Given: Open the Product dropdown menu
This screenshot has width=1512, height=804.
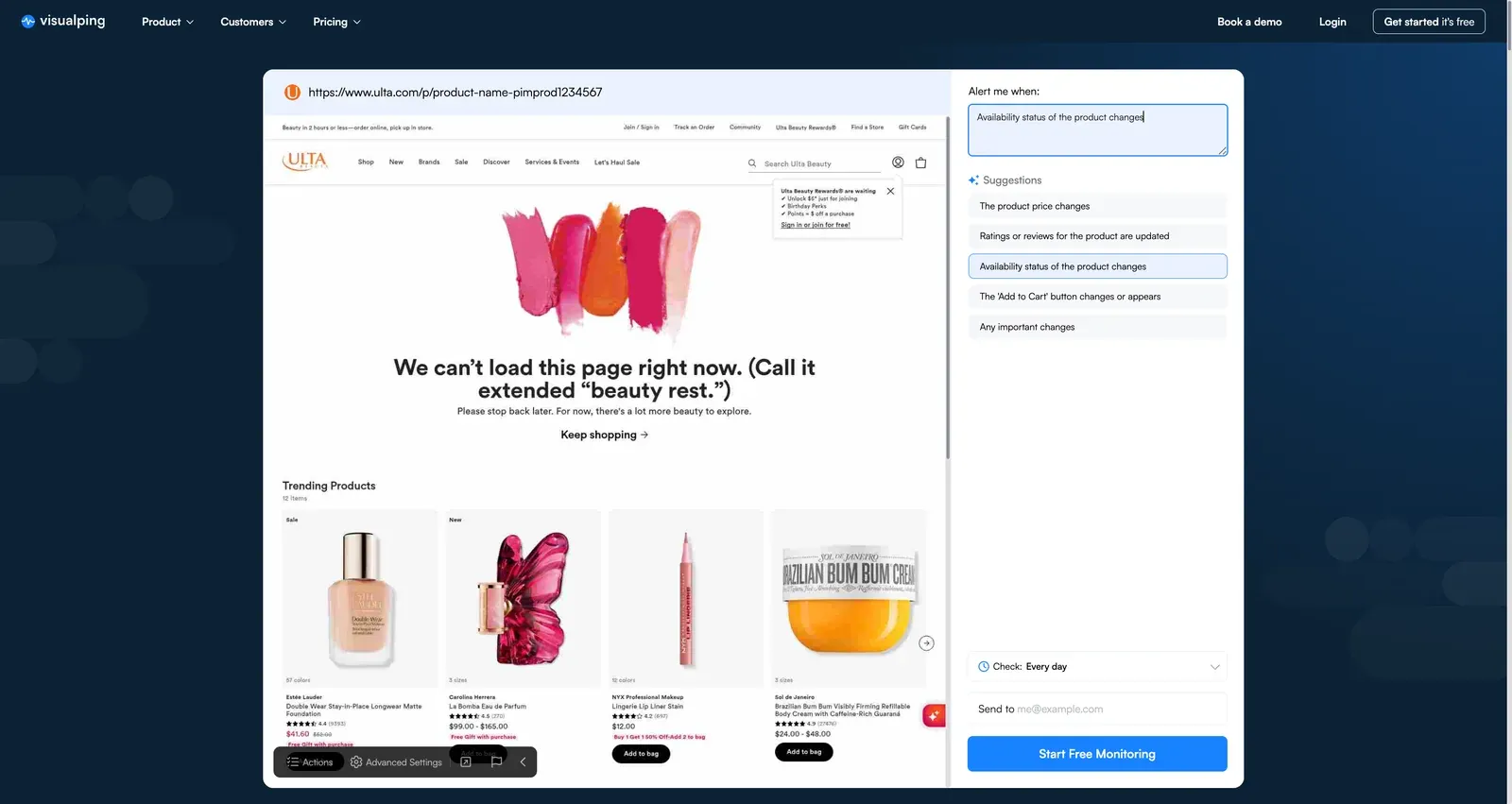Looking at the screenshot, I should pos(167,22).
